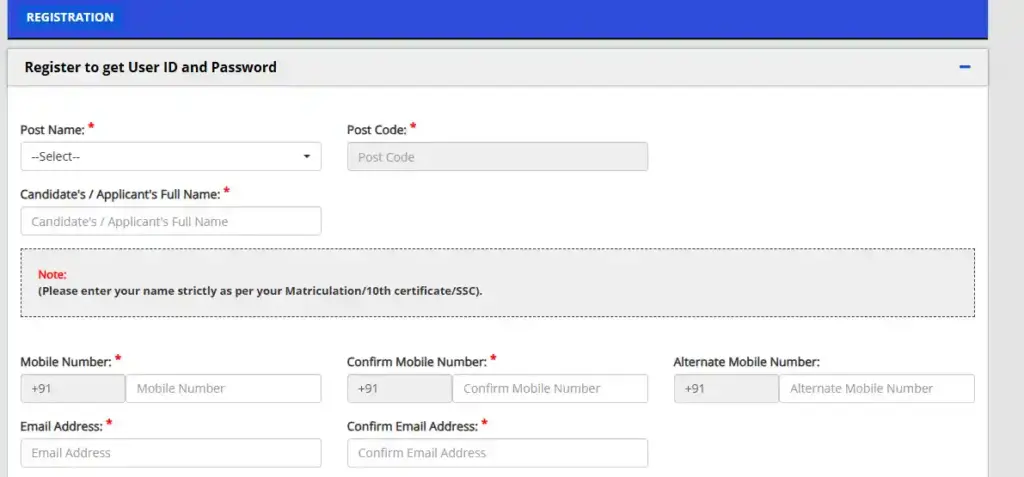Click the +91 prefix beside Mobile Number
The image size is (1024, 477).
coord(72,389)
